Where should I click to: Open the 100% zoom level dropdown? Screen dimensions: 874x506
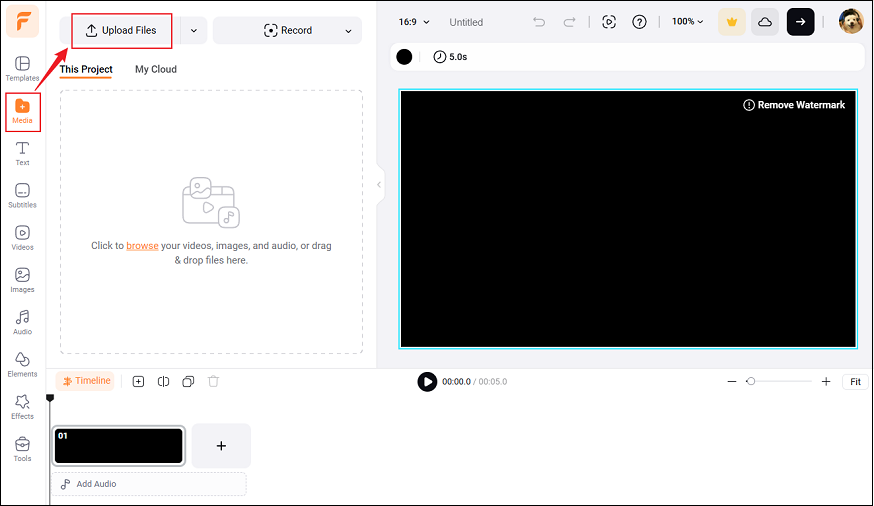[687, 22]
